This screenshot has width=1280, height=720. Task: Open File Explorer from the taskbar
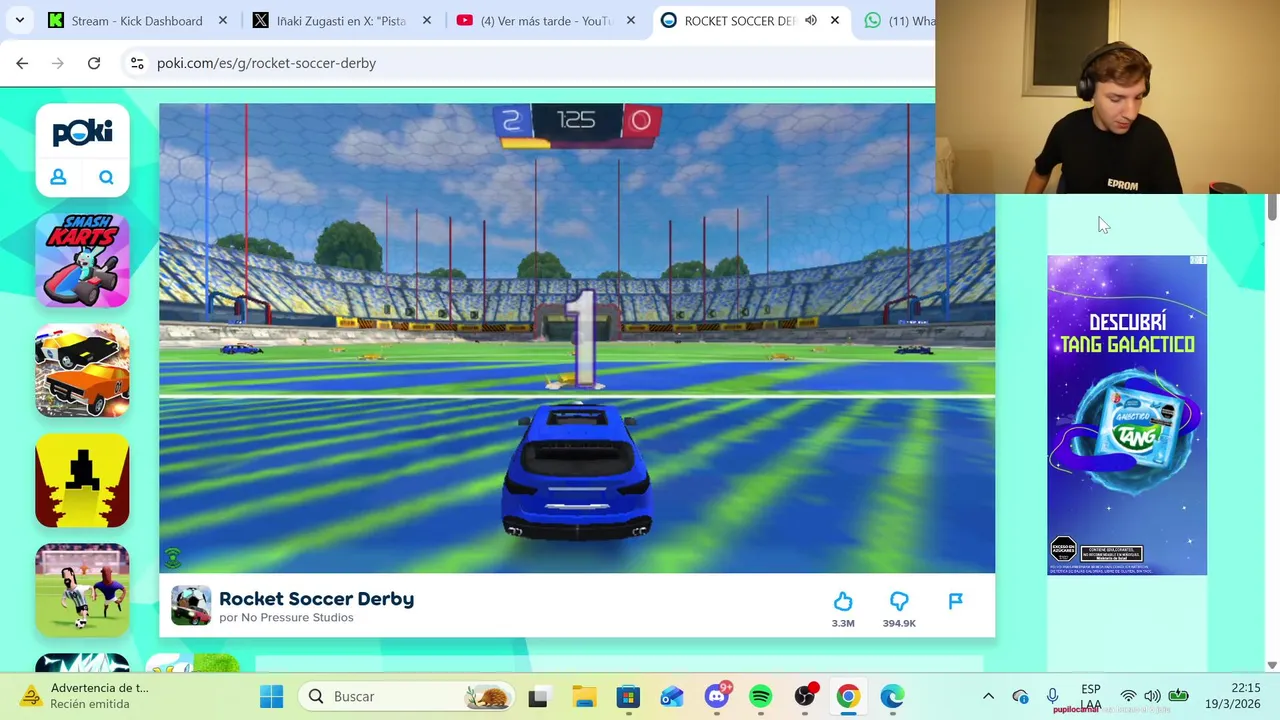click(584, 696)
